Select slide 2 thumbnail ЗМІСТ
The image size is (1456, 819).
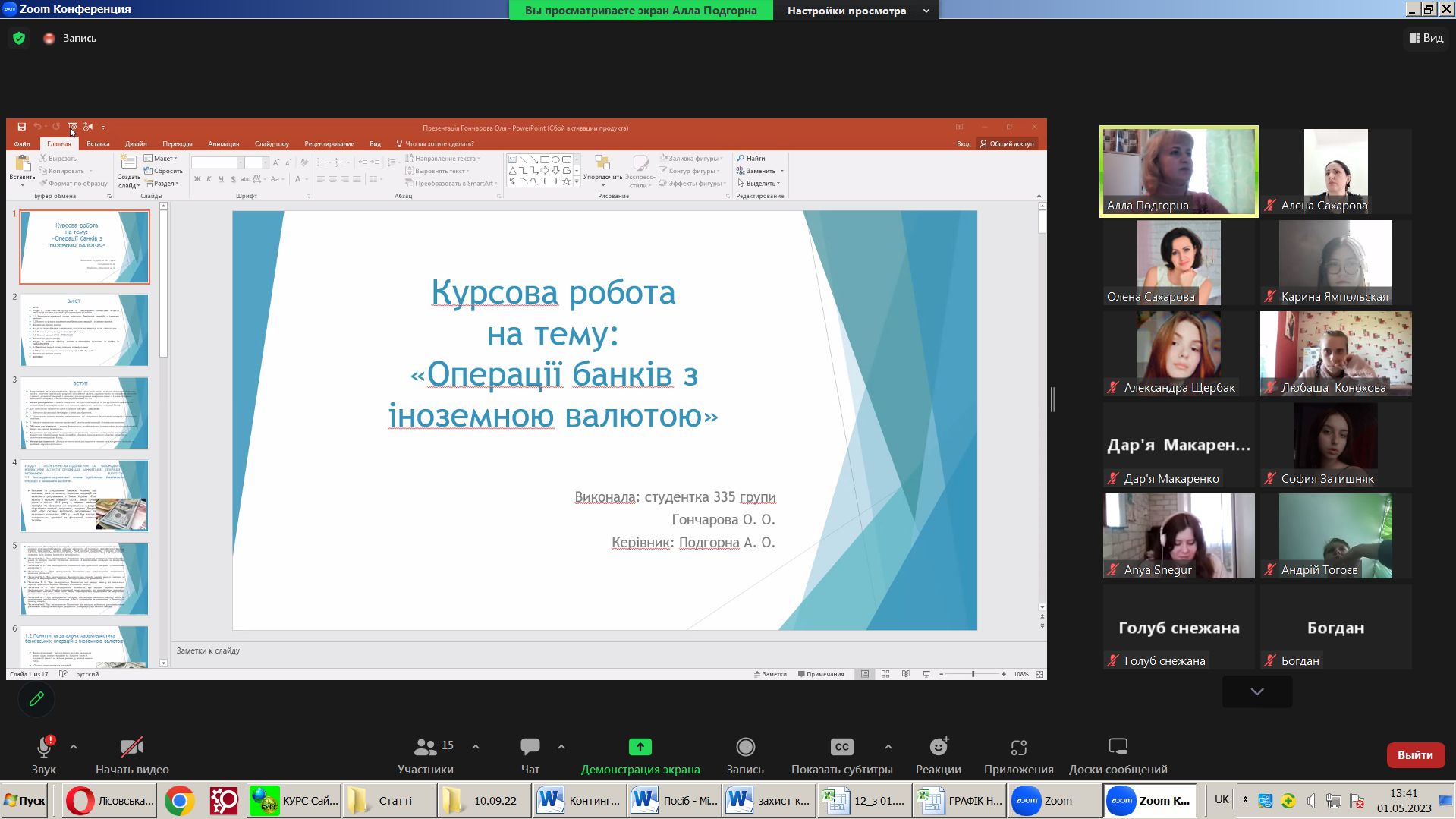click(84, 330)
